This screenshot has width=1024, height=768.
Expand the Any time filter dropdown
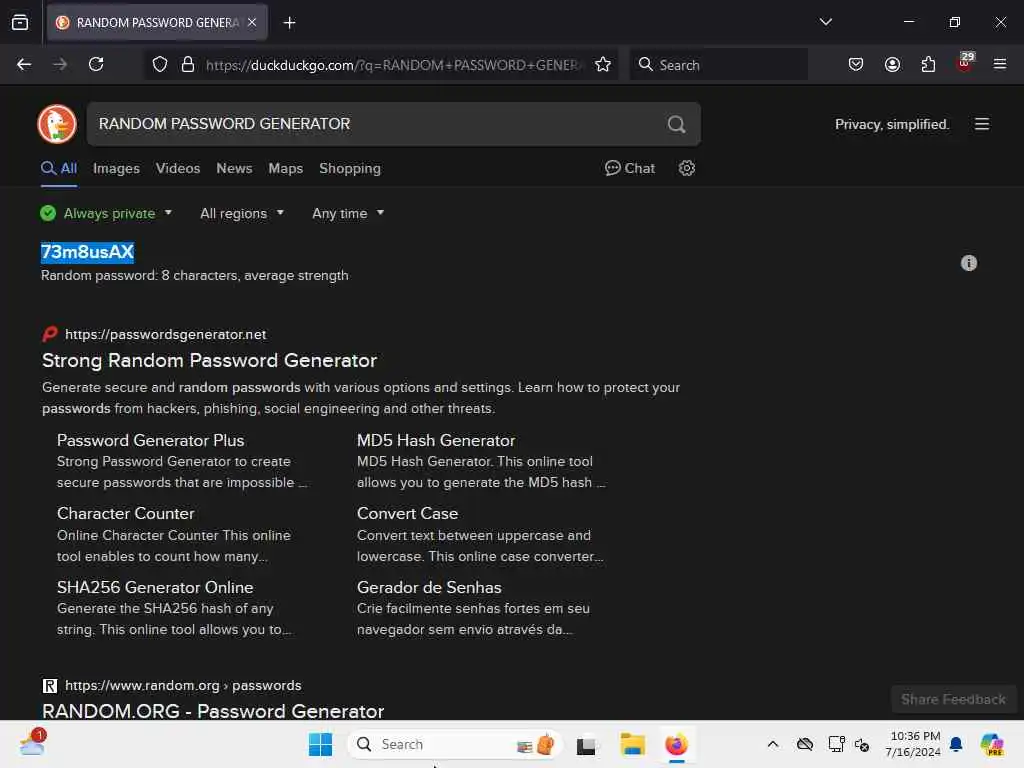(x=347, y=214)
